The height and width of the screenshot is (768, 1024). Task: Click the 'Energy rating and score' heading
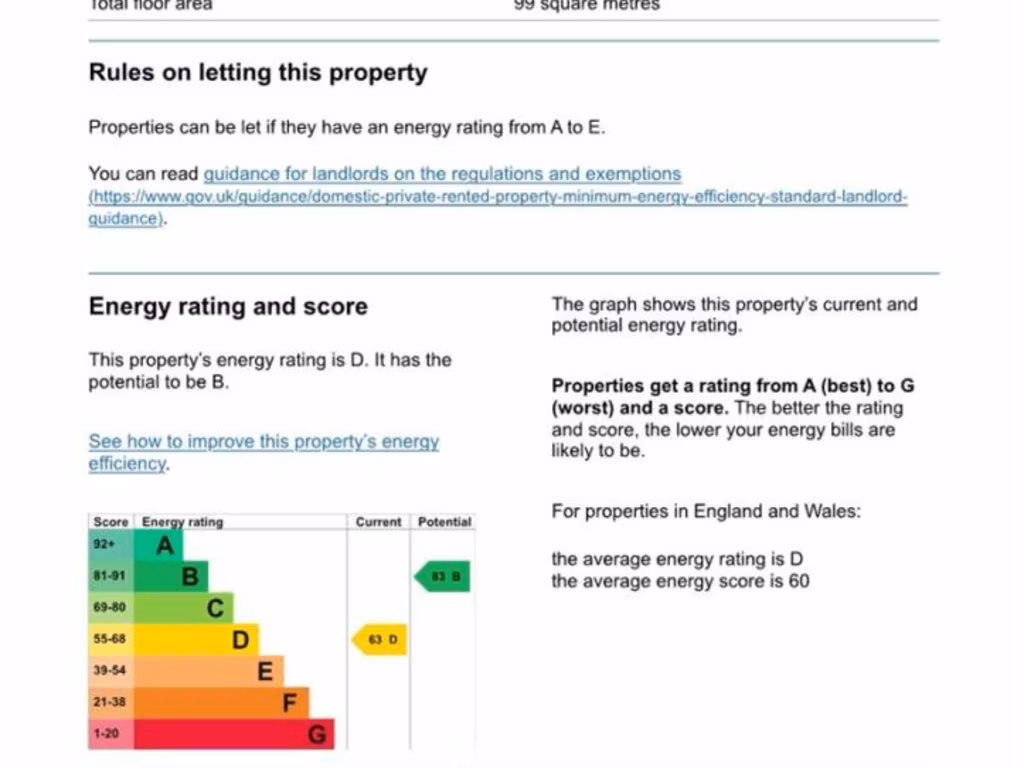point(228,307)
